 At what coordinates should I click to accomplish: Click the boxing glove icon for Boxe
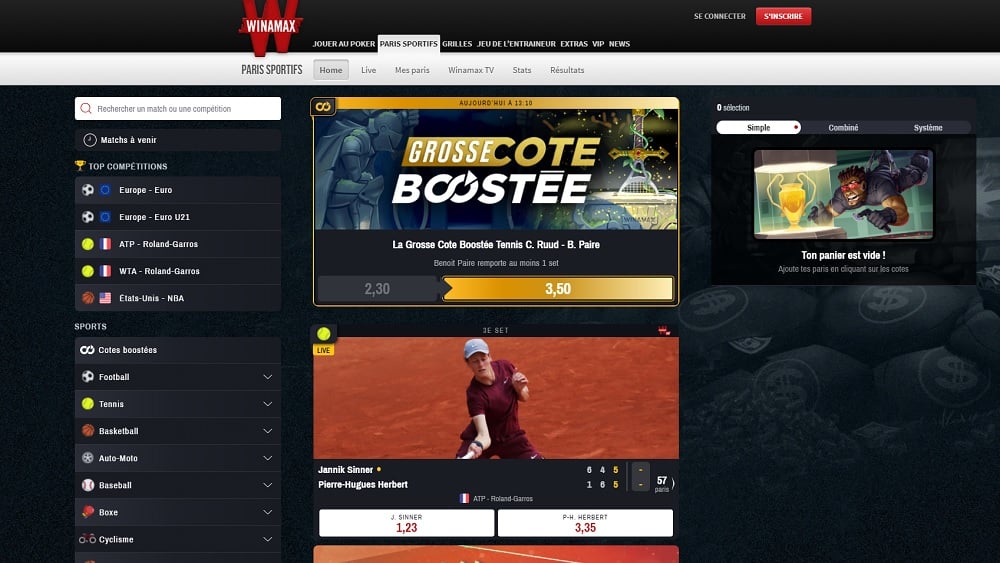click(88, 512)
